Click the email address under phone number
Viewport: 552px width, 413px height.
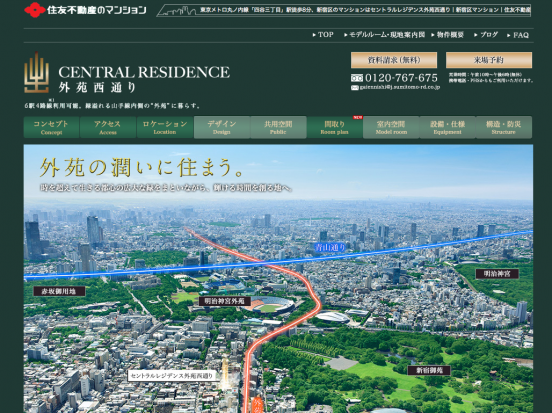400,87
